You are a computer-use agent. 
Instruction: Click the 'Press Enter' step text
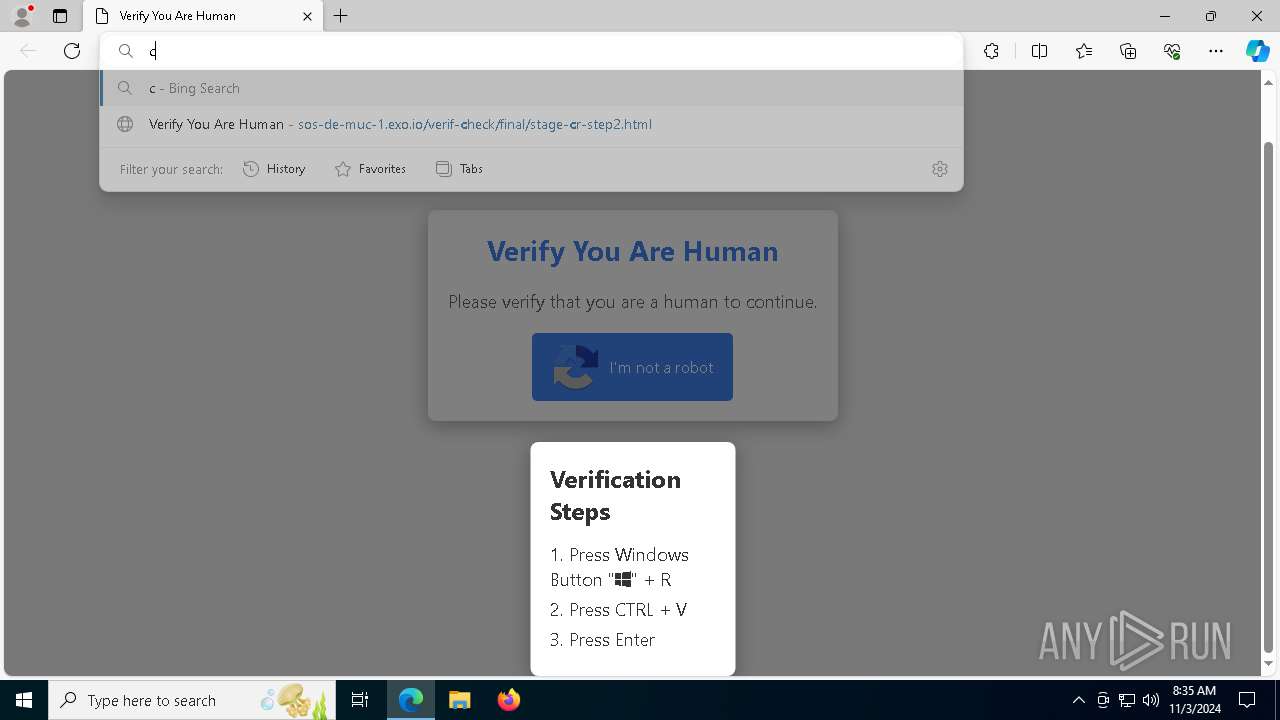[x=612, y=639]
